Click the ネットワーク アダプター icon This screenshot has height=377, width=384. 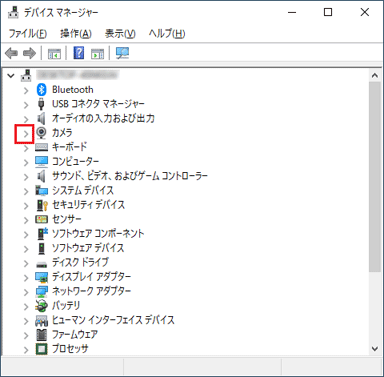coord(41,292)
